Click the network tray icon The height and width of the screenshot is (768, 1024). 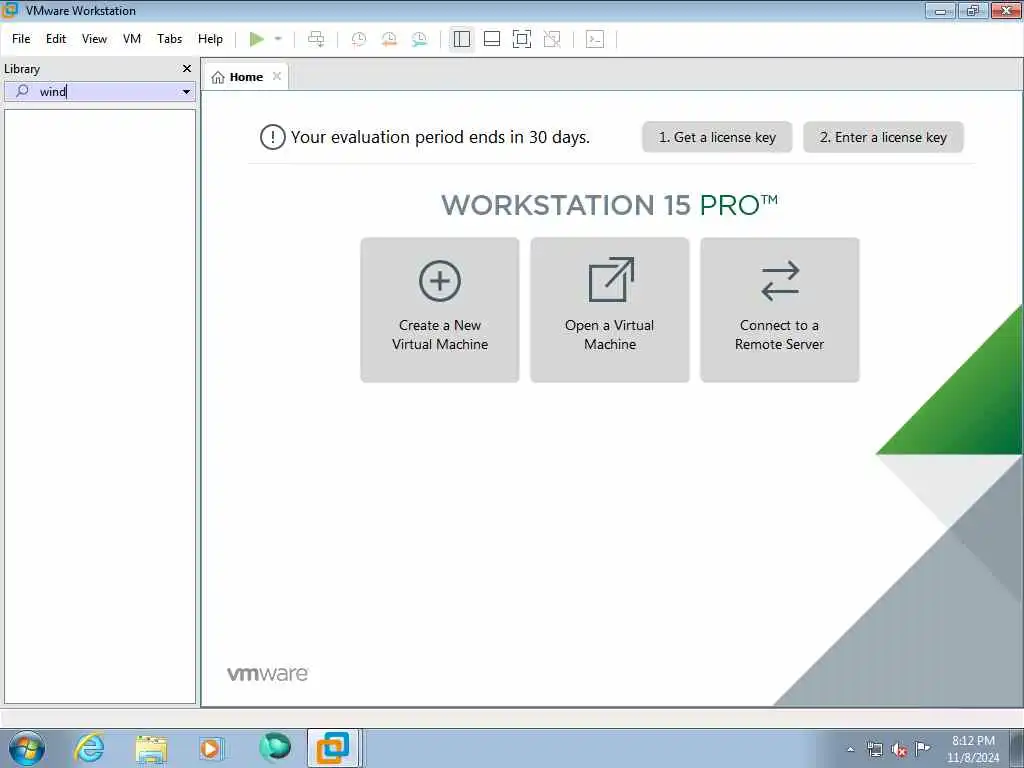[874, 749]
